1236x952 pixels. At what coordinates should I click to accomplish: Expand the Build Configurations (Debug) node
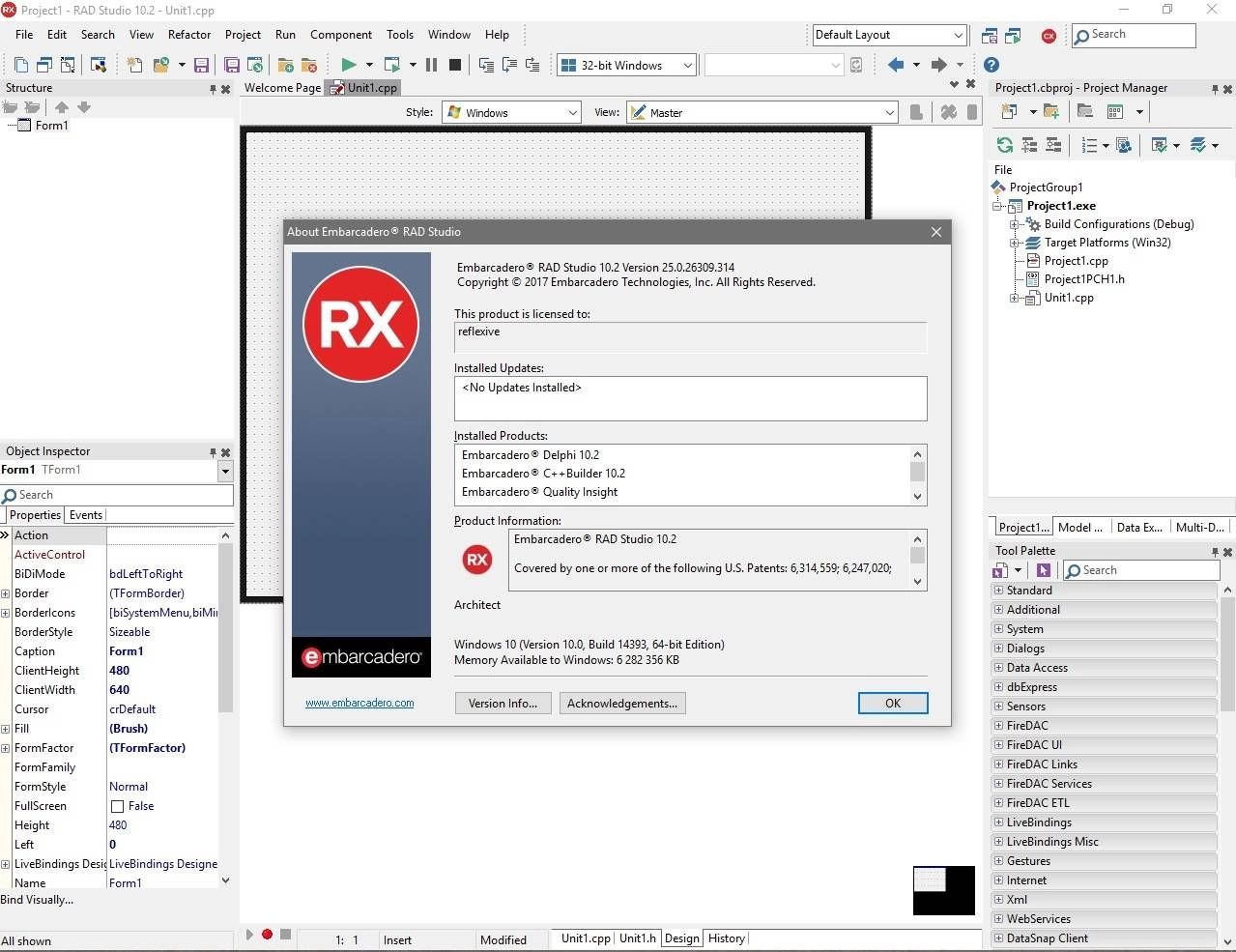[x=1015, y=224]
